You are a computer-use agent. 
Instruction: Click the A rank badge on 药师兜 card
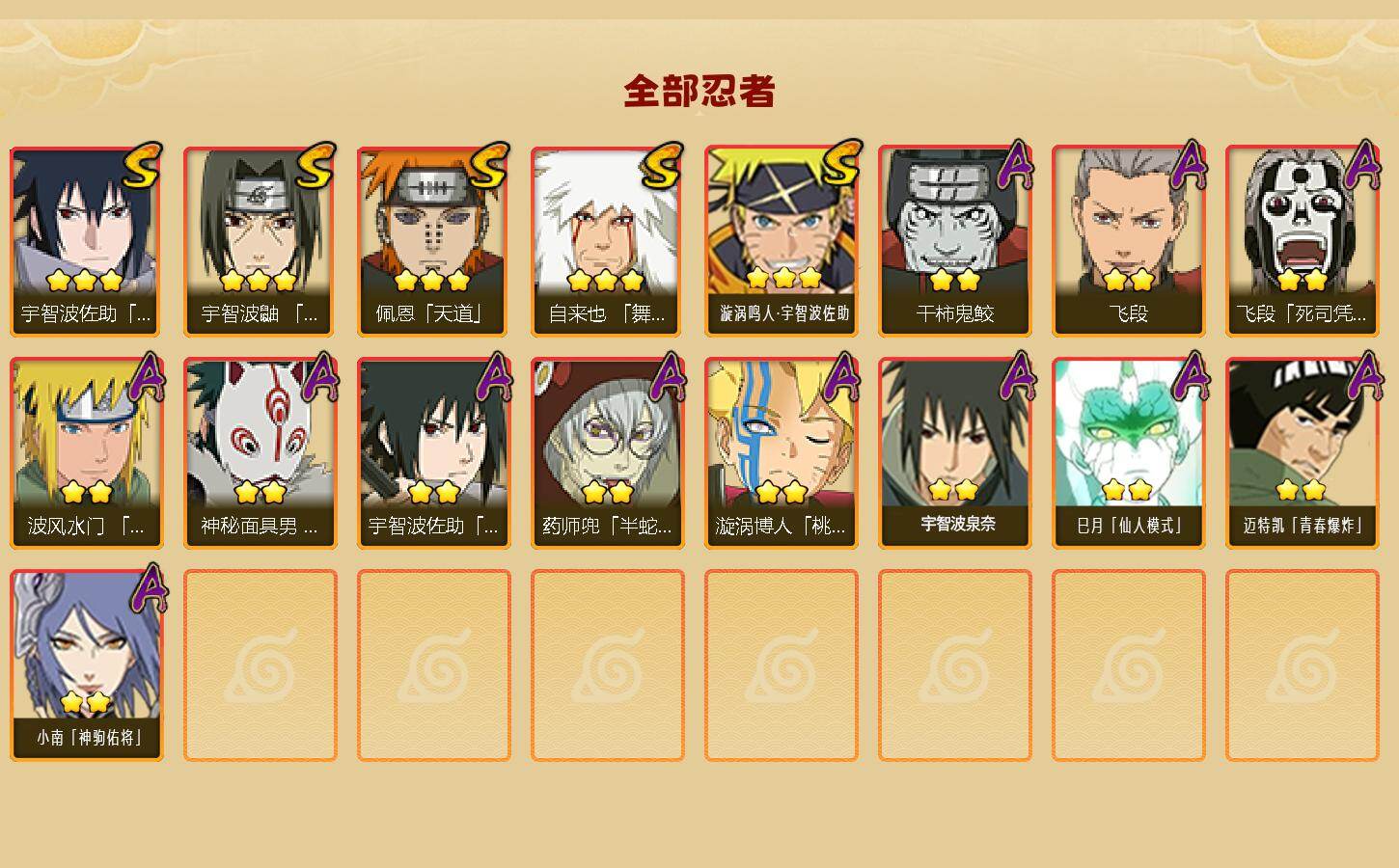pyautogui.click(x=667, y=376)
